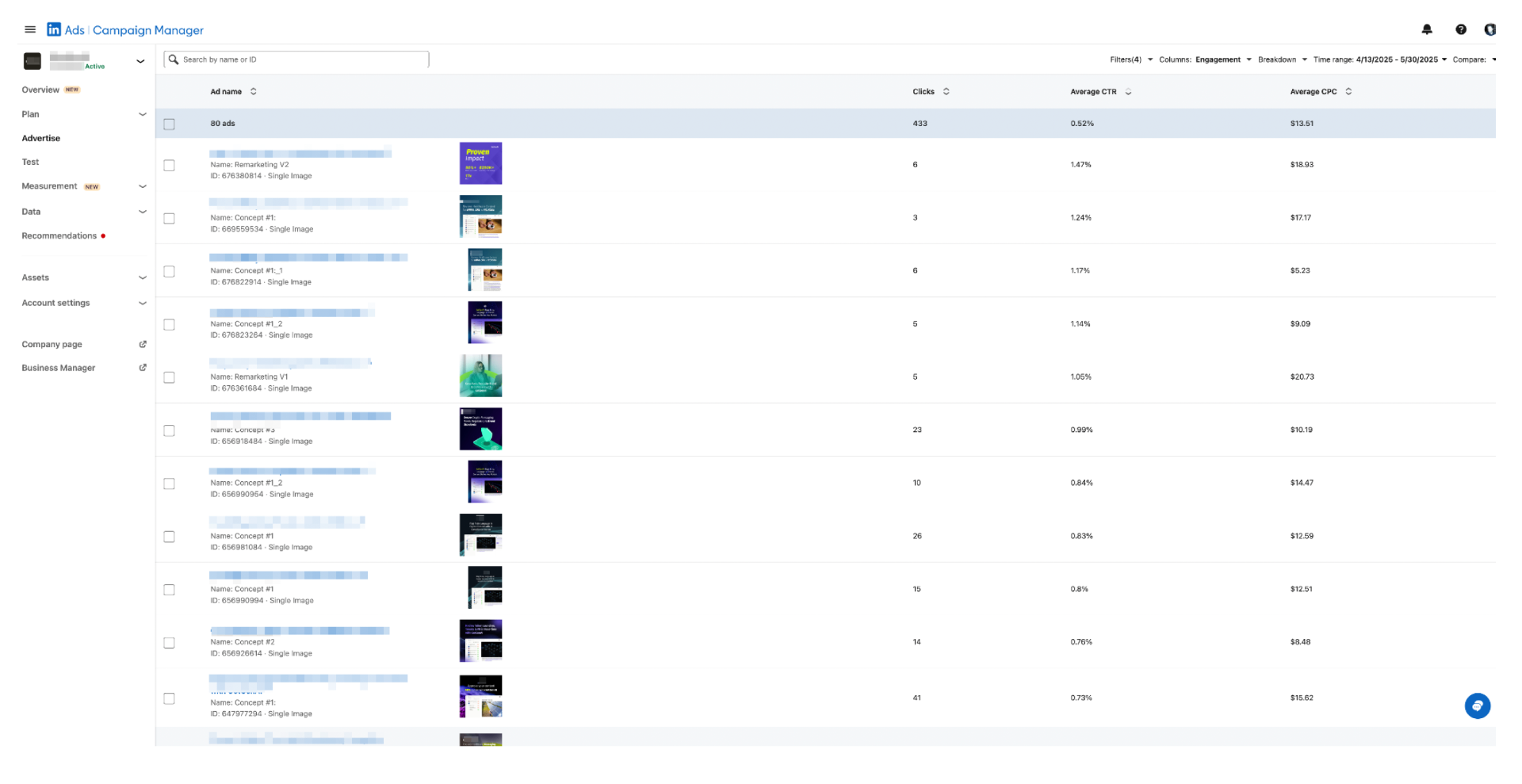The image size is (1522, 784).
Task: Click the LinkedIn Ads logo
Action: click(54, 29)
